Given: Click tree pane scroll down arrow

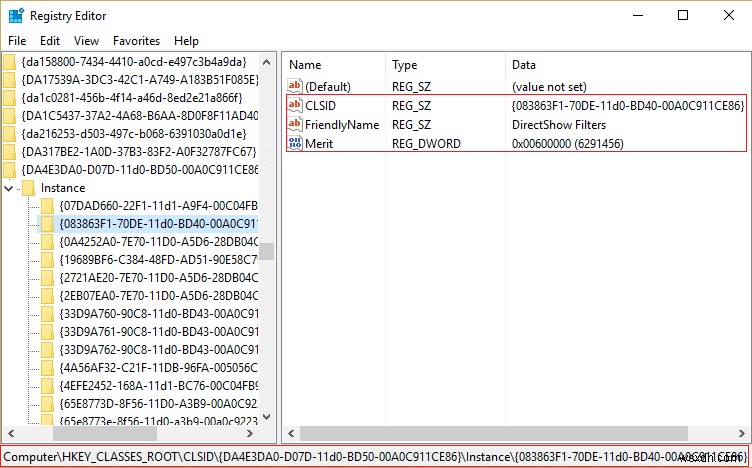Looking at the screenshot, I should pyautogui.click(x=267, y=417).
